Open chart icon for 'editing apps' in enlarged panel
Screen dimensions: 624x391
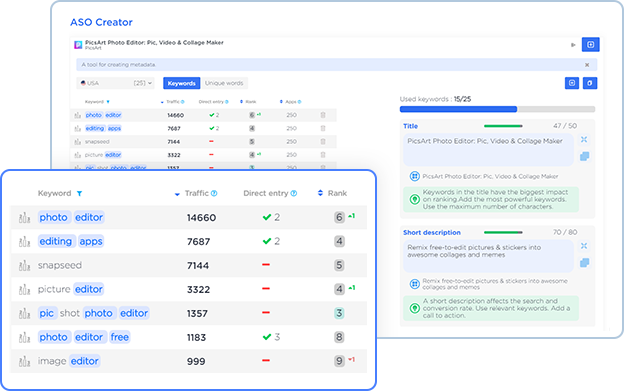[x=24, y=241]
